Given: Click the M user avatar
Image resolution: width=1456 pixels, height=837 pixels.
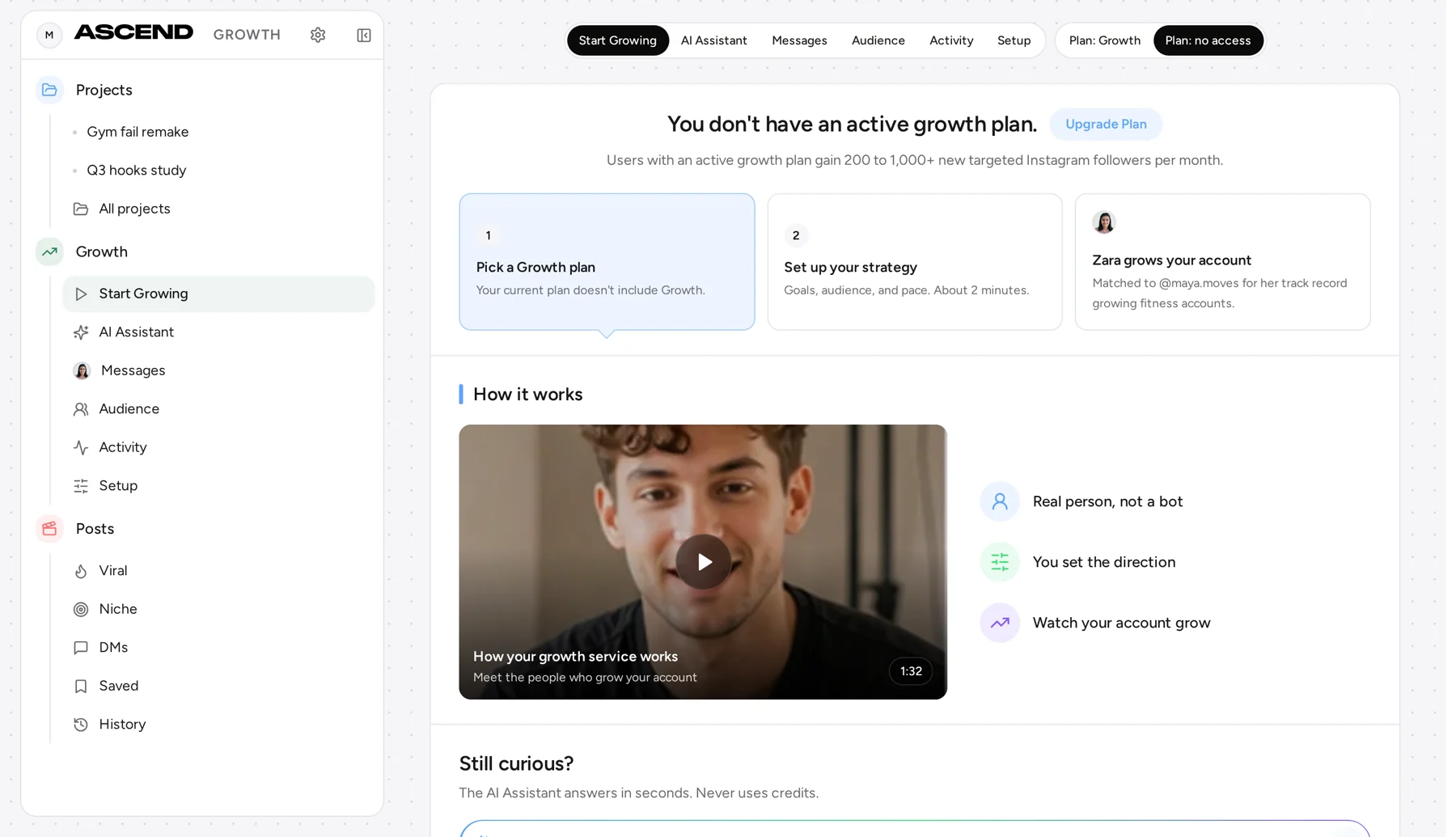Looking at the screenshot, I should 49,35.
